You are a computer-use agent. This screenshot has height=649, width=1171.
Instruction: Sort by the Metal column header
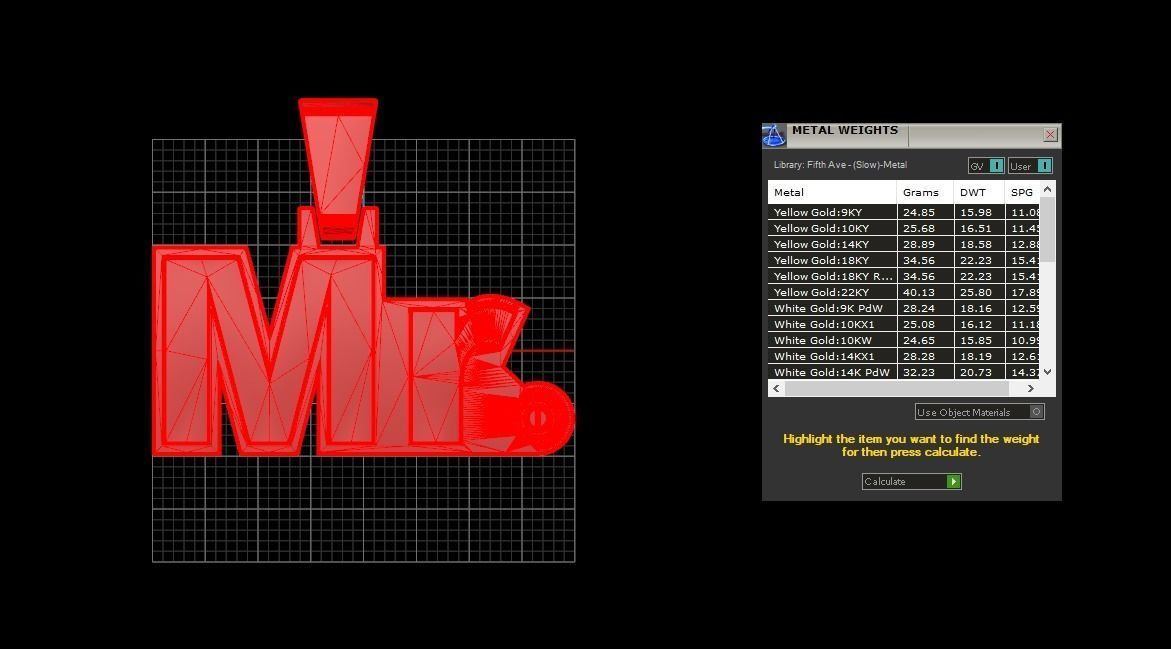832,192
